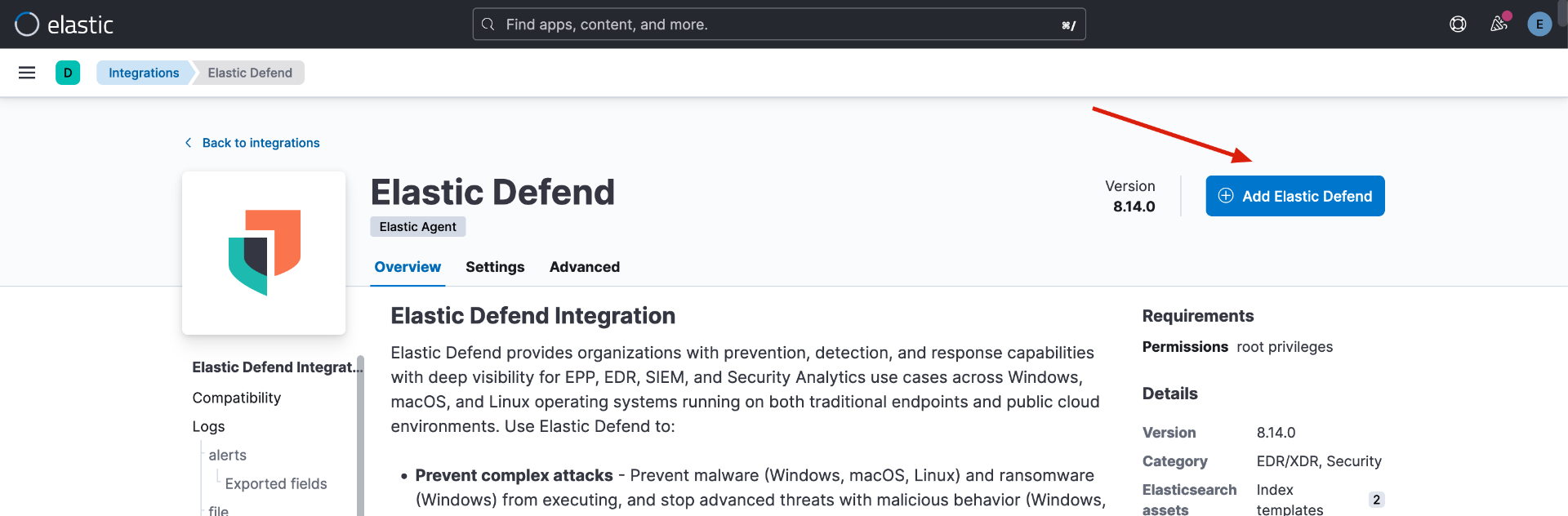
Task: Click the 8.14.0 value in Details
Action: click(x=1276, y=433)
